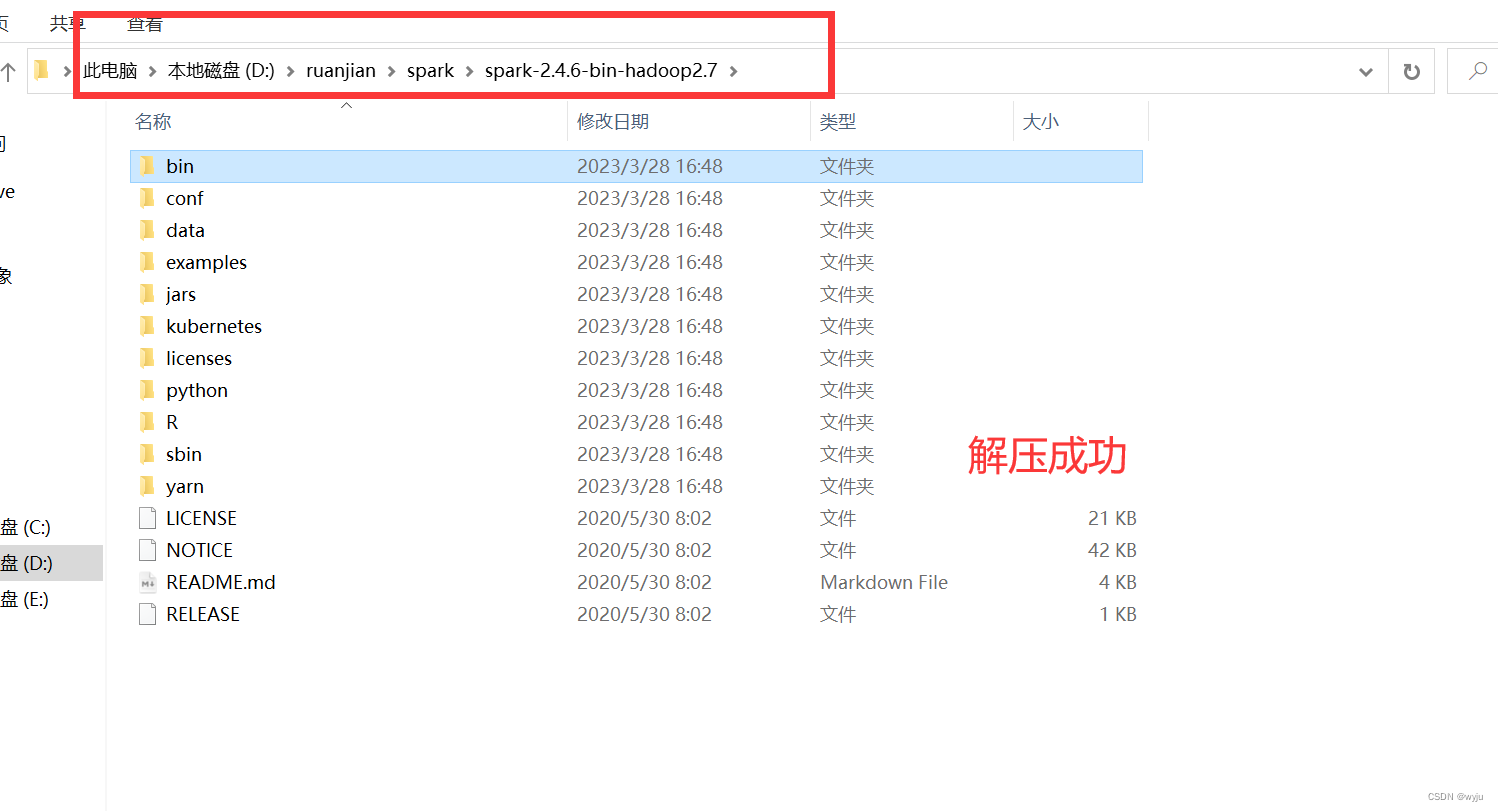Sort by 大小 column header
Viewport: 1498px width, 811px height.
point(1040,122)
